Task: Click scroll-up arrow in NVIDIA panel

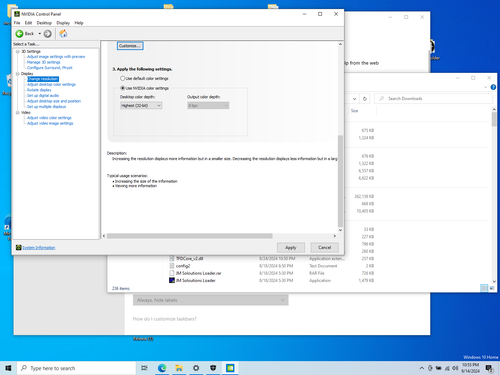Action: pyautogui.click(x=340, y=44)
